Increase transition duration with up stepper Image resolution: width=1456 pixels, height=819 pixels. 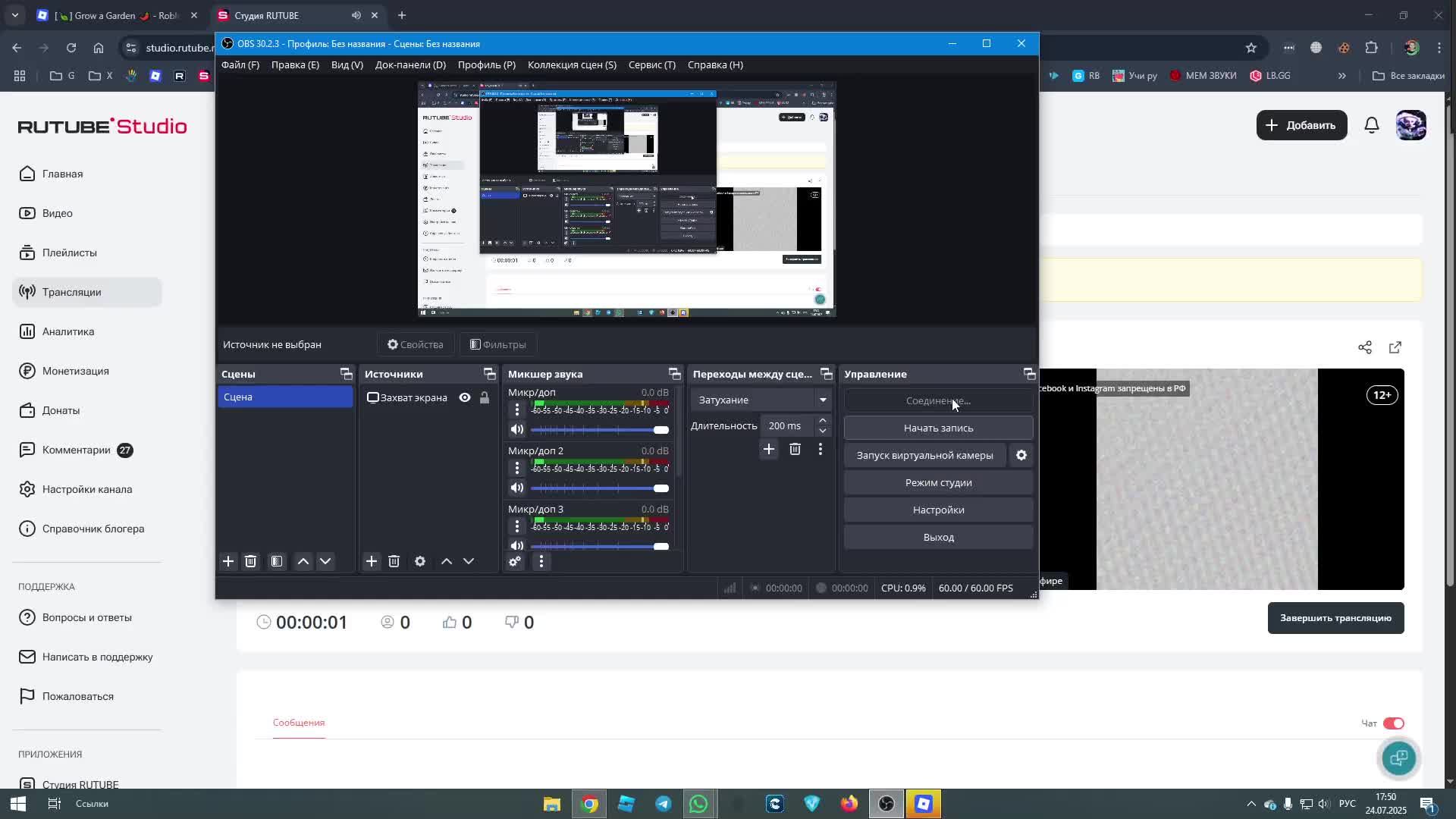point(823,420)
